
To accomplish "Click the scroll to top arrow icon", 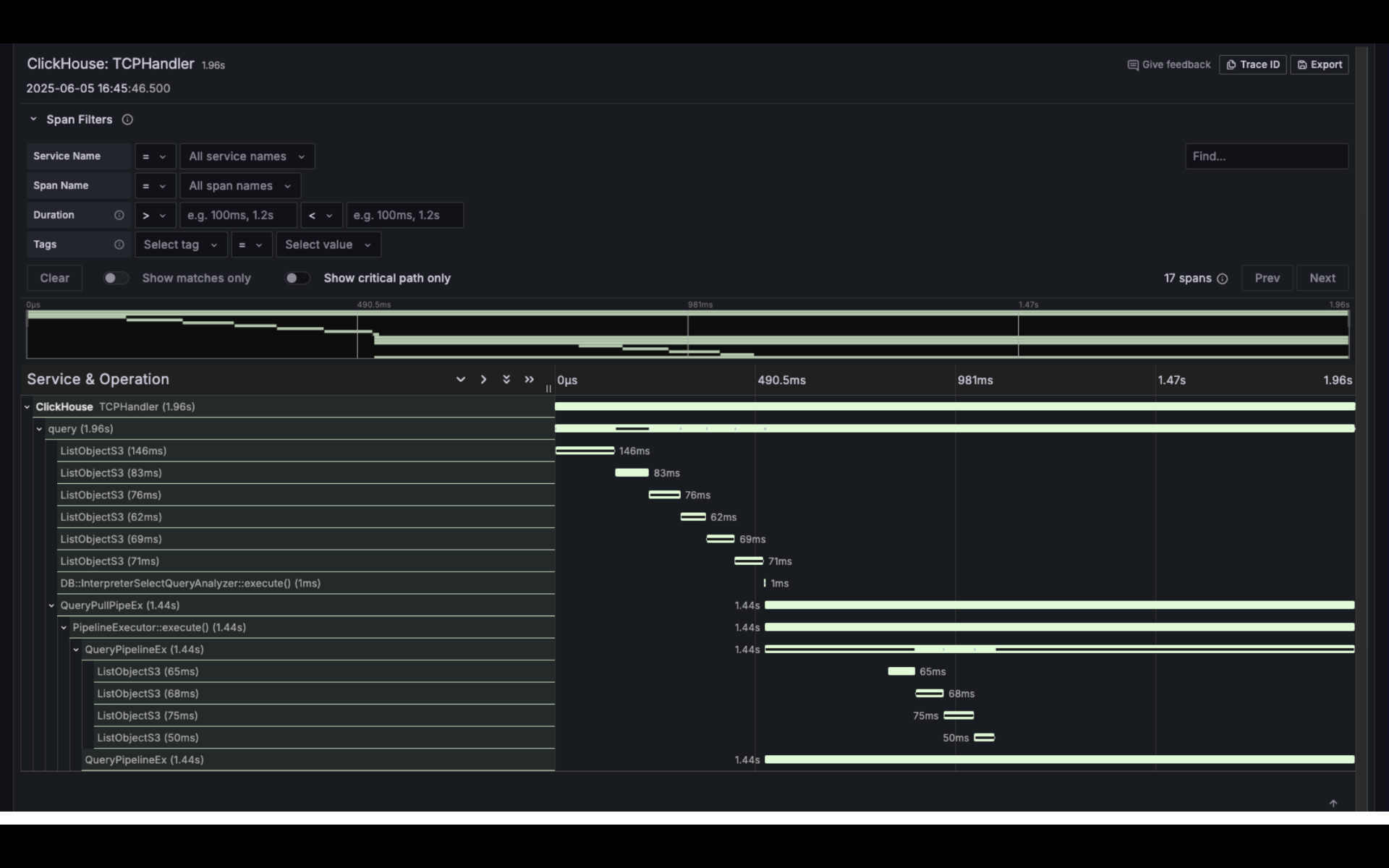I will [x=1333, y=803].
